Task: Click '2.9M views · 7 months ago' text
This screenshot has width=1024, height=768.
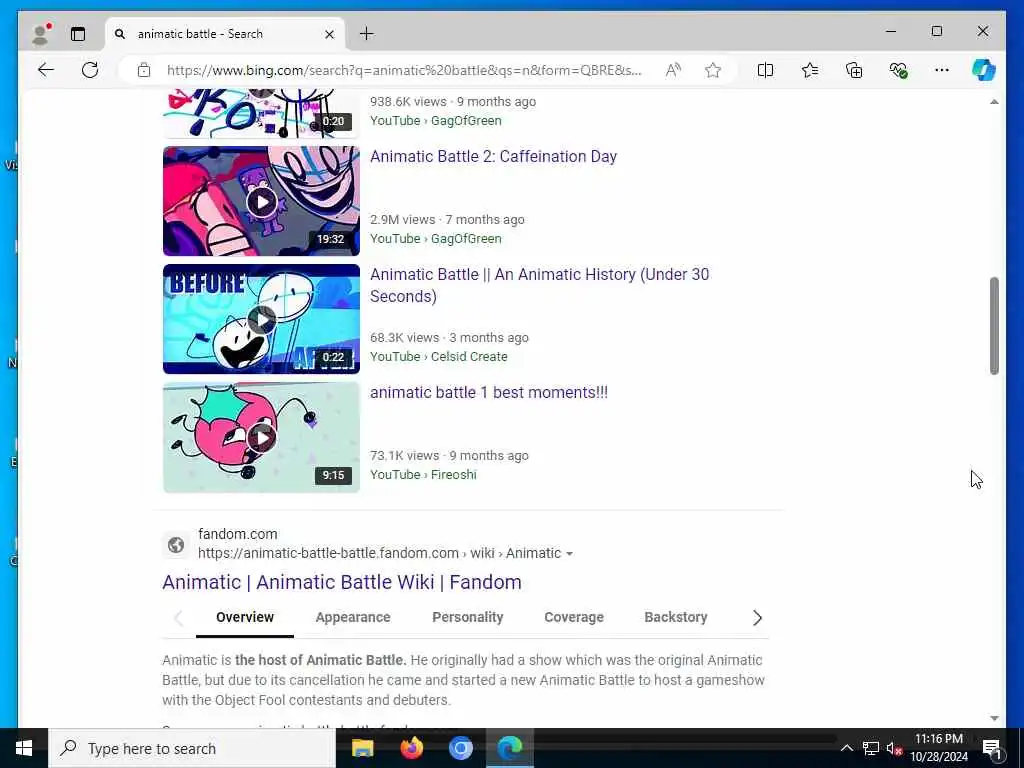Action: (x=447, y=219)
